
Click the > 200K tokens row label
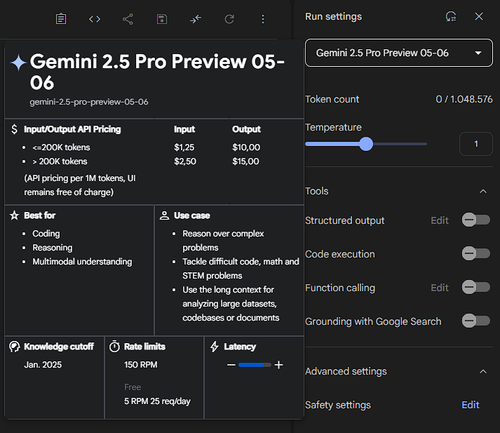[60, 161]
